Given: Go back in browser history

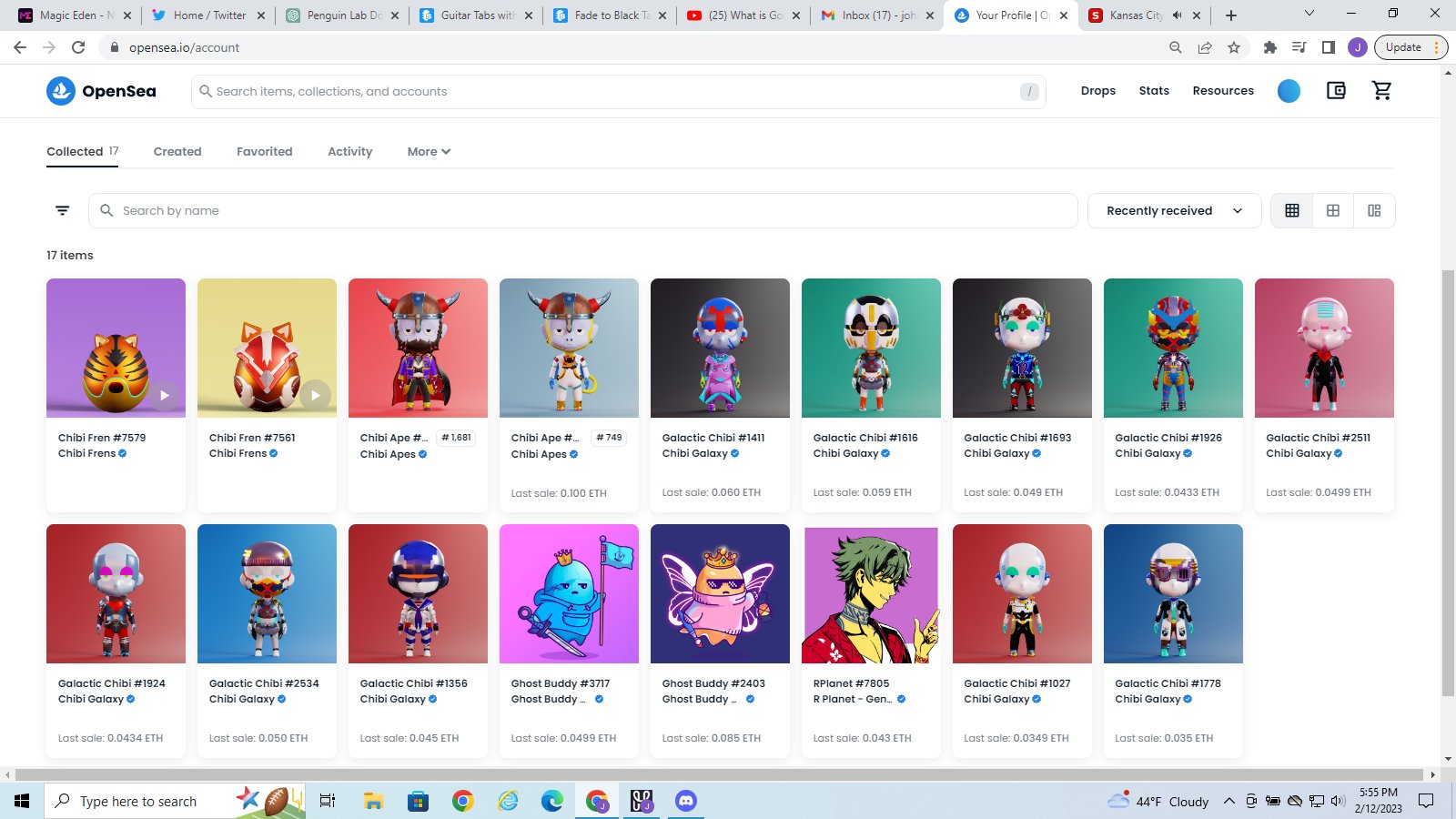Looking at the screenshot, I should coord(20,47).
